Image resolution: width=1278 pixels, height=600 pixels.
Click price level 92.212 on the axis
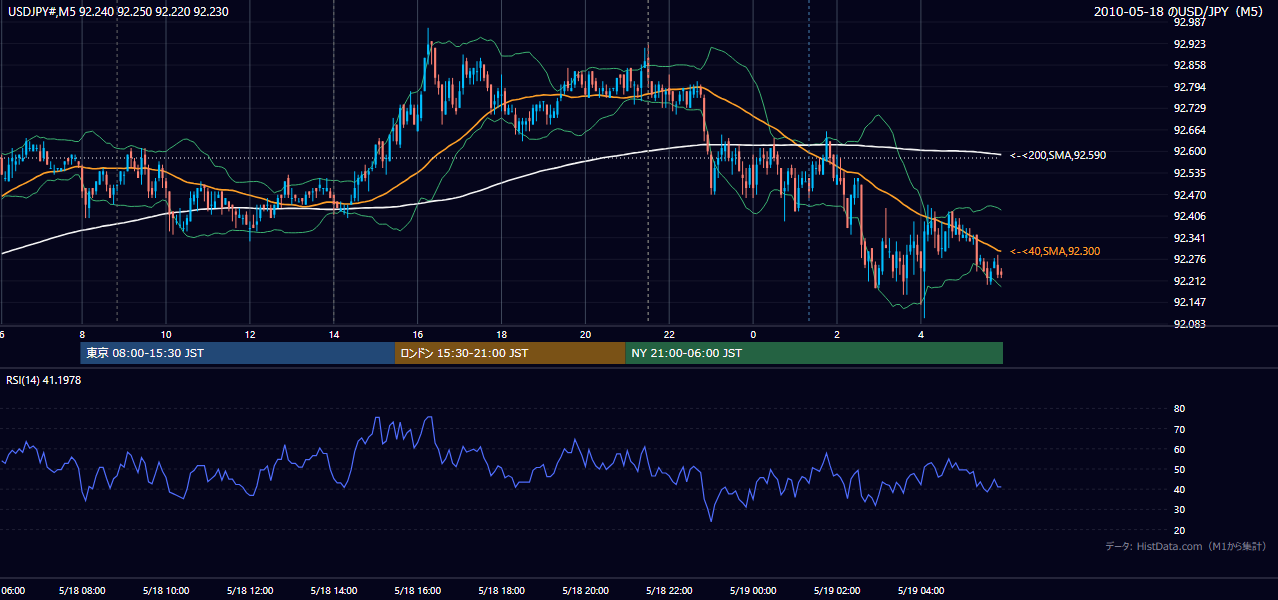[1189, 281]
